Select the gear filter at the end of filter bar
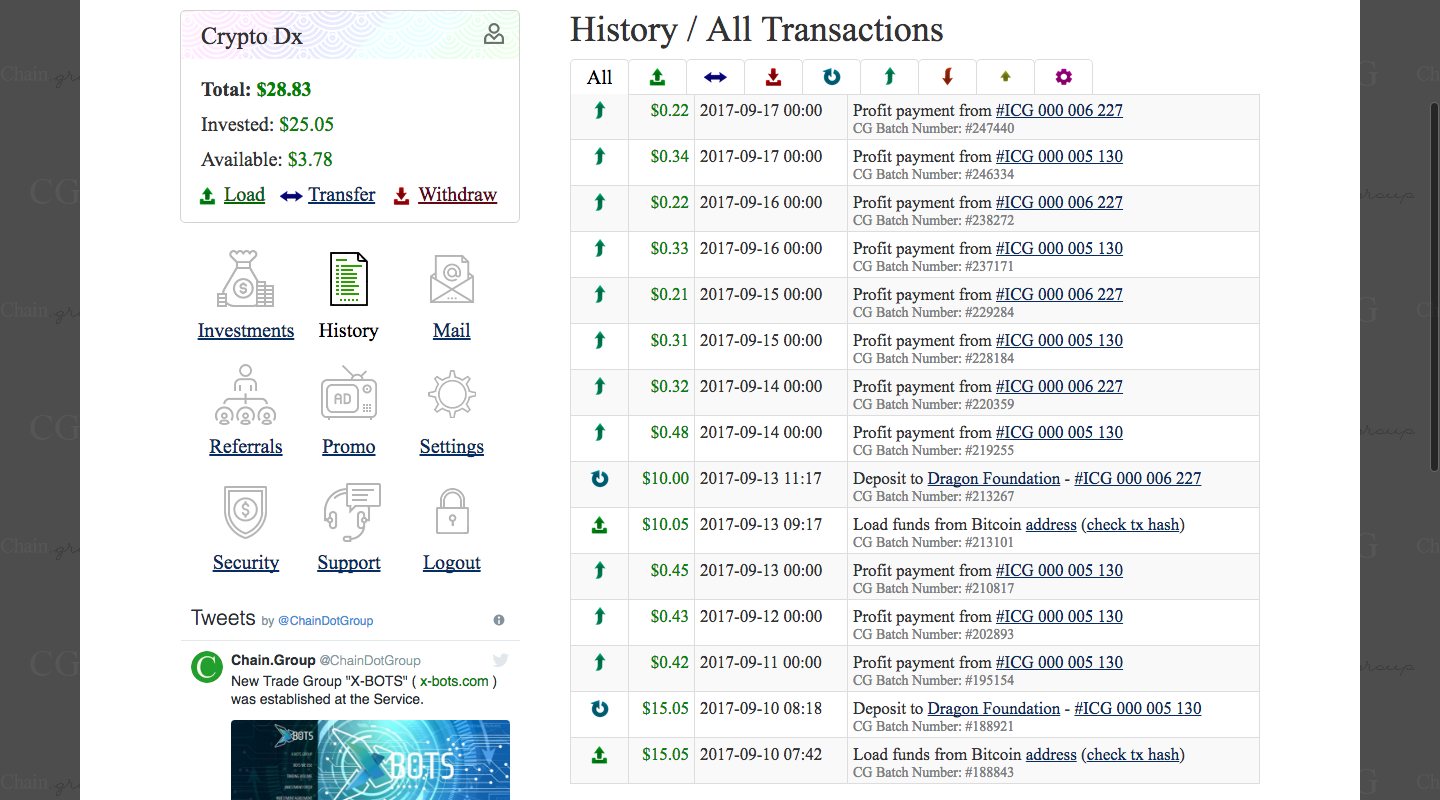1440x800 pixels. (1063, 76)
